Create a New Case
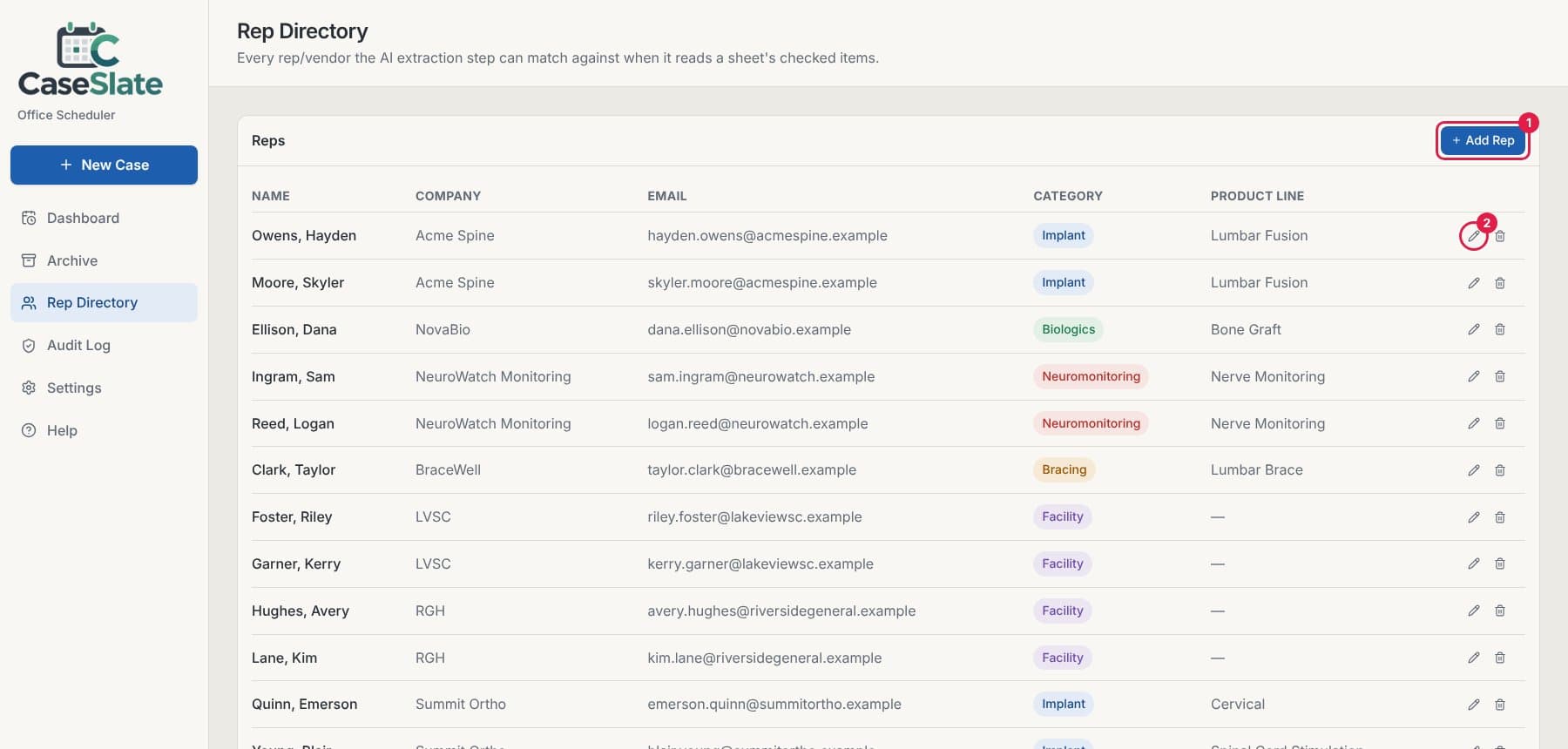Screen dimensions: 1568x749 point(104,165)
